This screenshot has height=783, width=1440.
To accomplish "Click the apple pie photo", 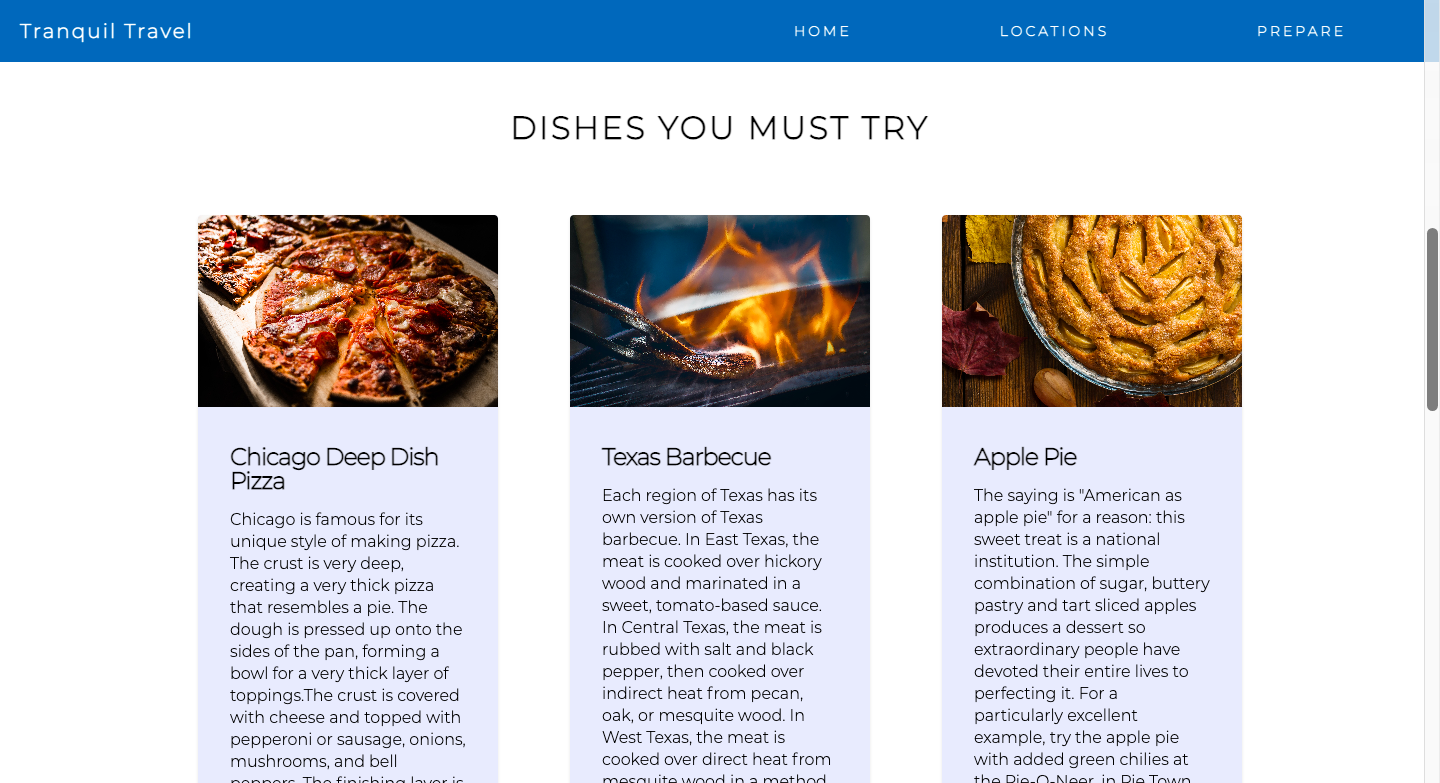I will pos(1092,311).
